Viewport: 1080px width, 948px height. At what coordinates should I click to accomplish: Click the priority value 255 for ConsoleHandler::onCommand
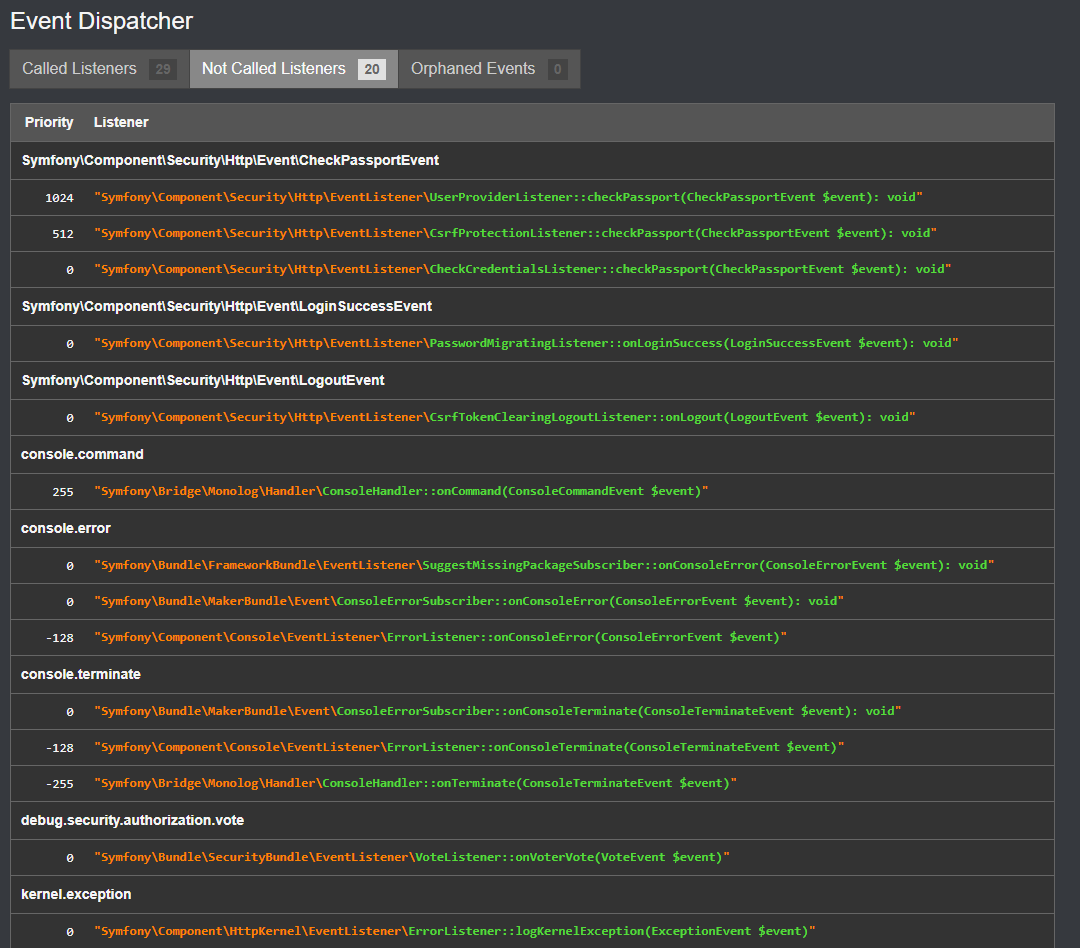tap(63, 492)
